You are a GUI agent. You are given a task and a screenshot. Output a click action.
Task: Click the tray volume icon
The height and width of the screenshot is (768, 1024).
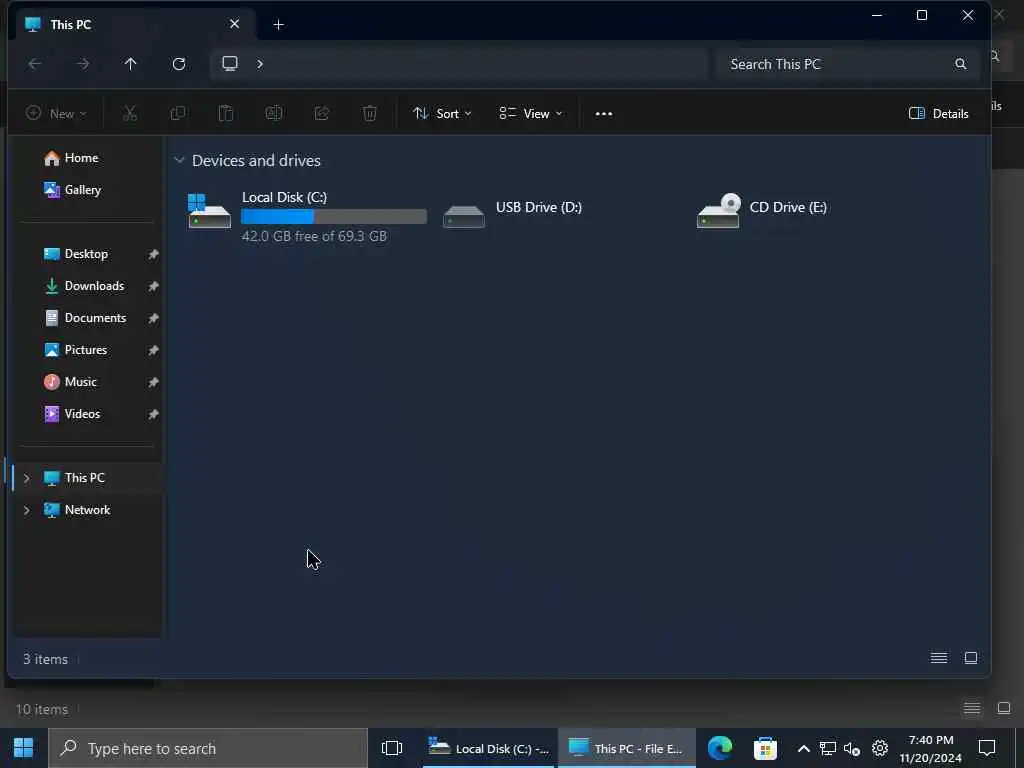pos(852,748)
